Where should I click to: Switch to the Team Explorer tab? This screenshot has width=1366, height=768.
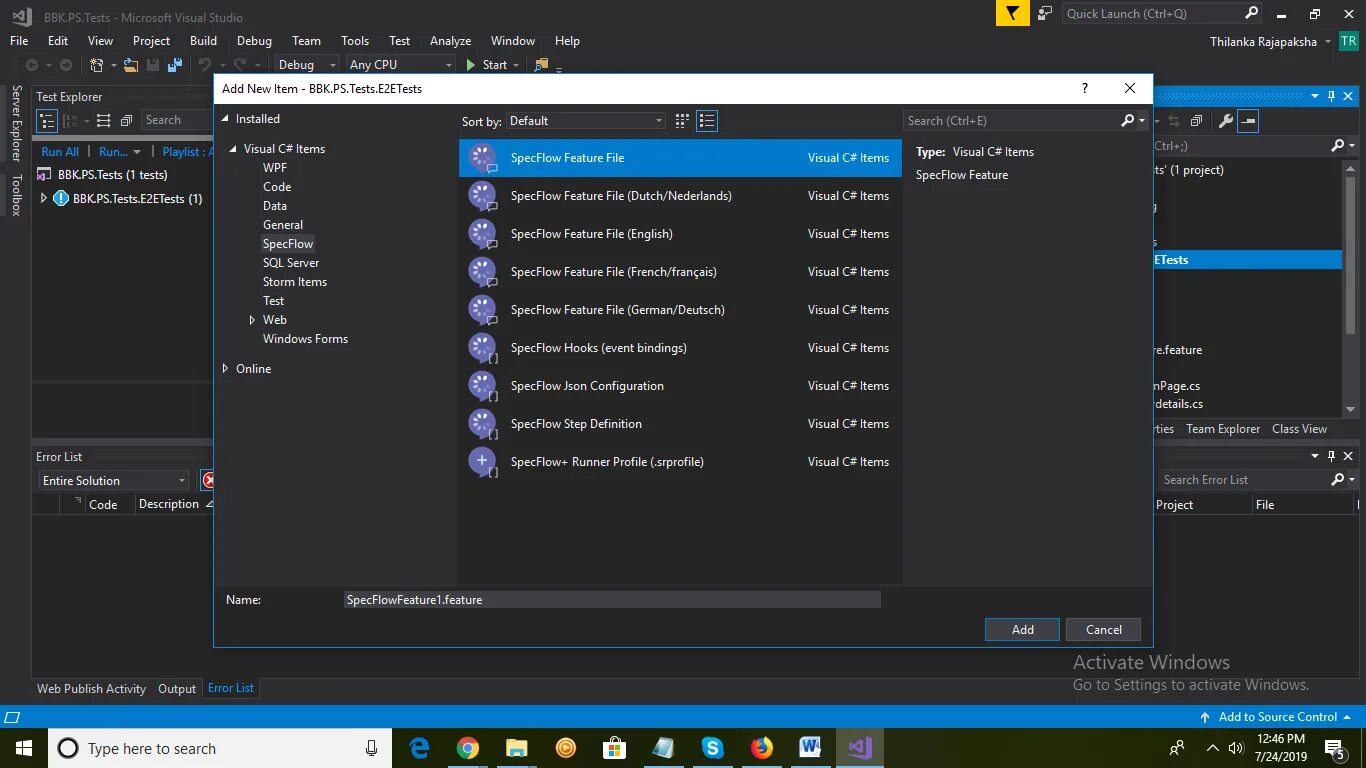coord(1223,429)
